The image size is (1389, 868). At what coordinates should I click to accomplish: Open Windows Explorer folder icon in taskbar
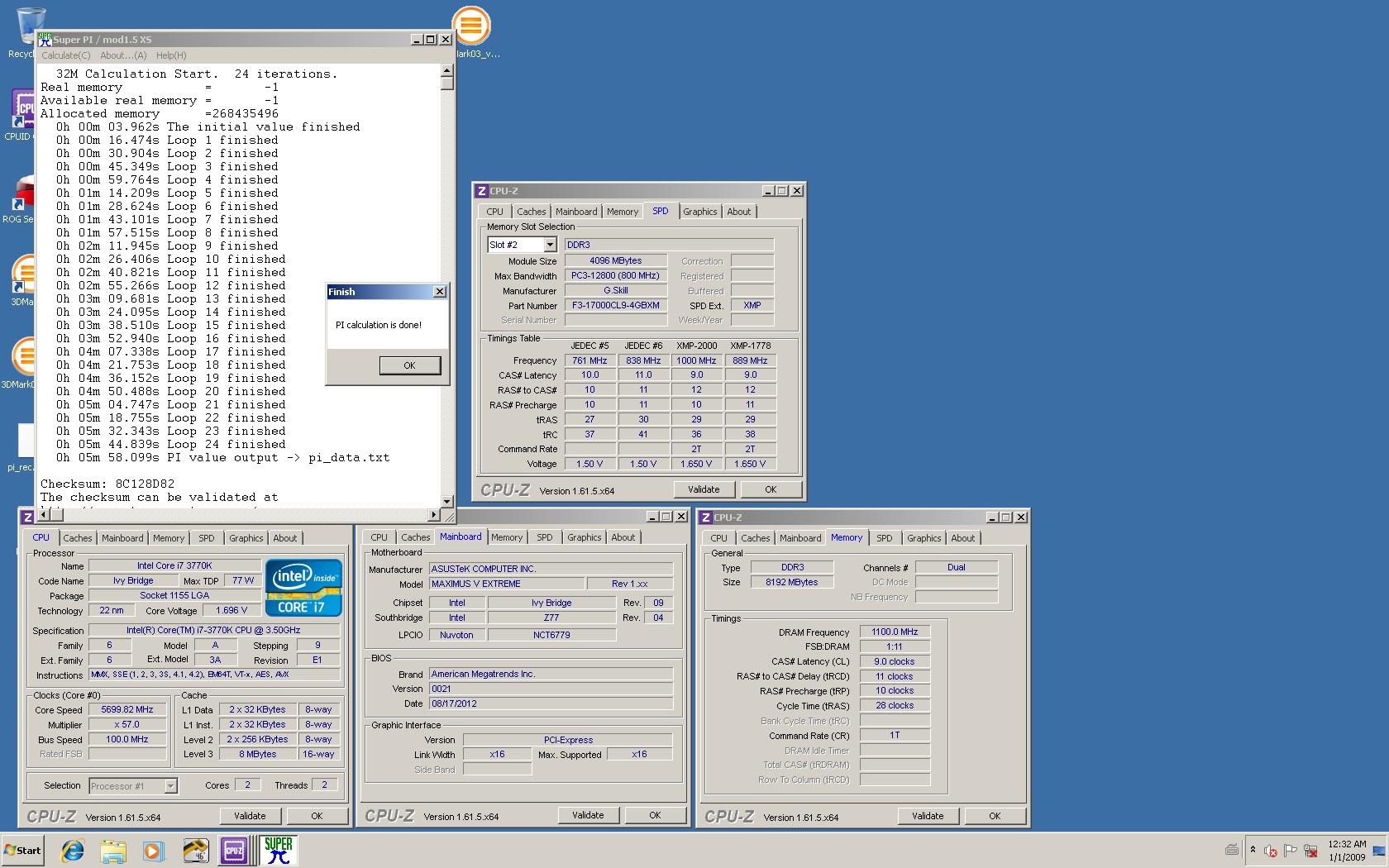(113, 850)
